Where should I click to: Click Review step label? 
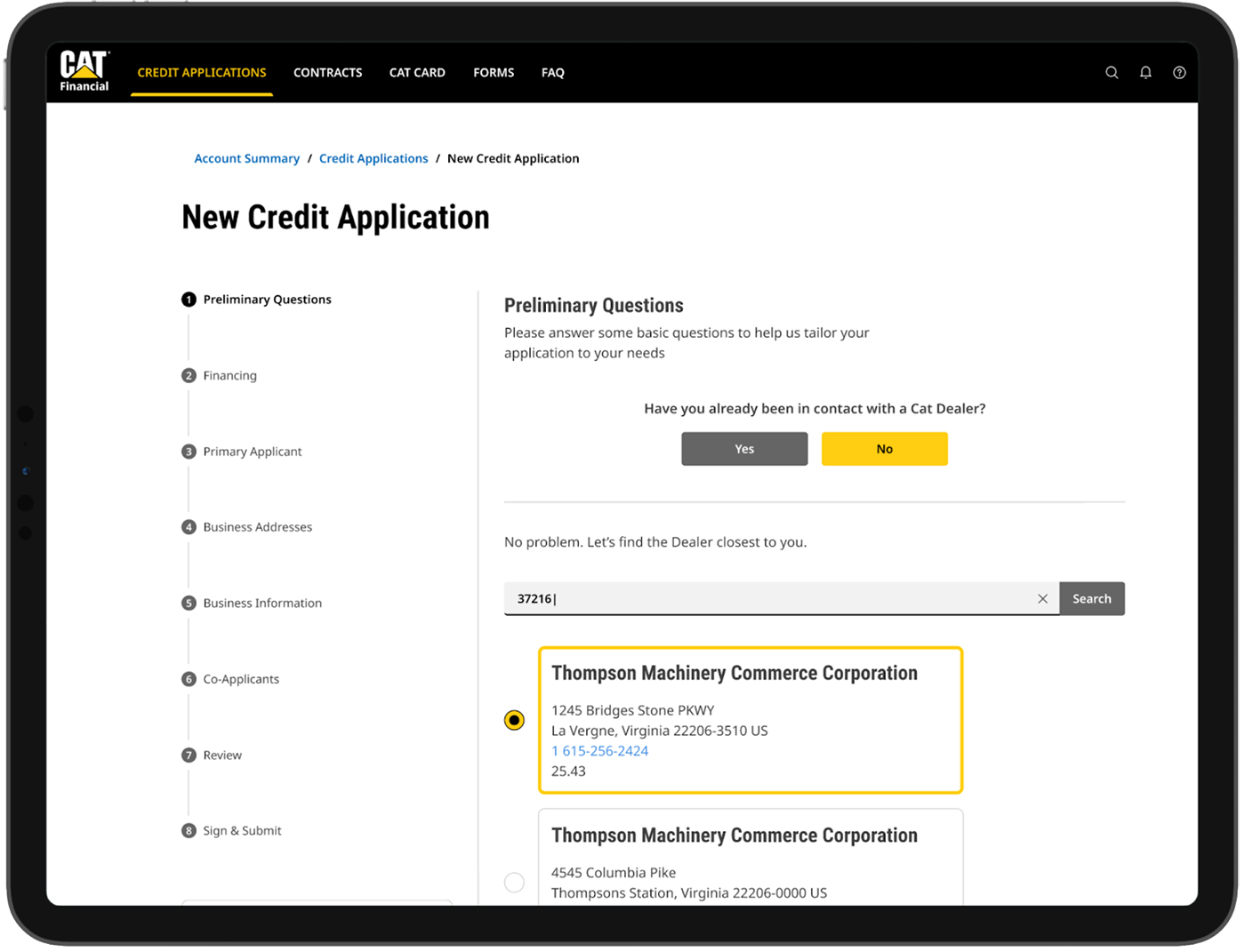pyautogui.click(x=222, y=756)
